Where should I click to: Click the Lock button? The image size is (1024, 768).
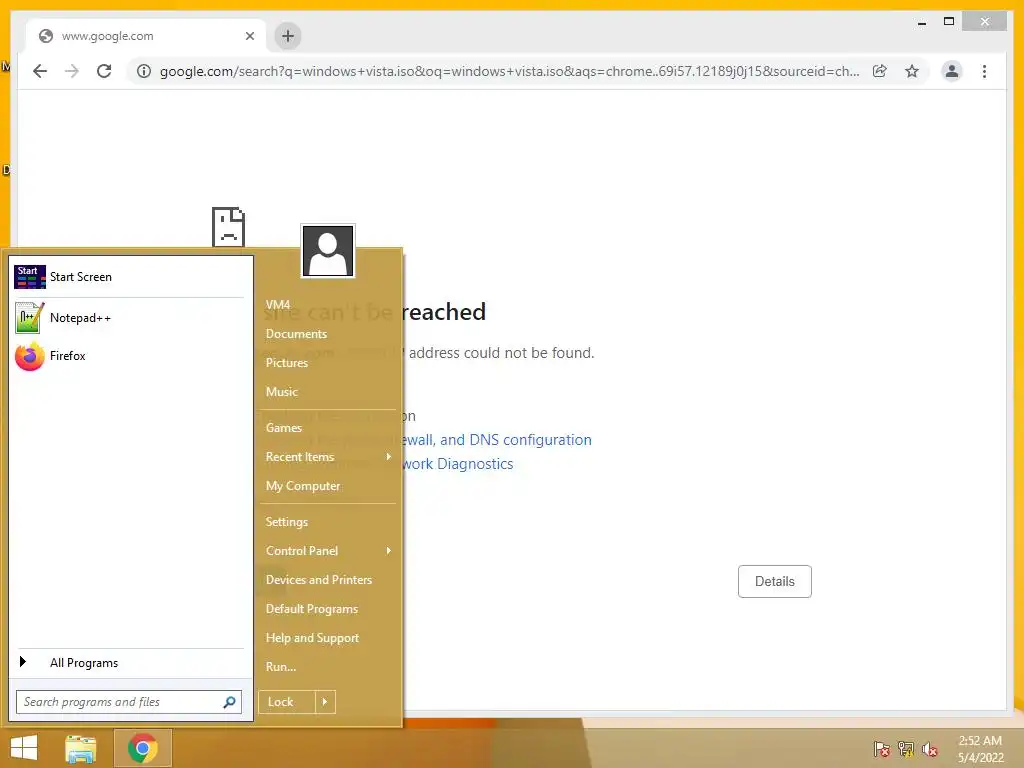(x=287, y=702)
